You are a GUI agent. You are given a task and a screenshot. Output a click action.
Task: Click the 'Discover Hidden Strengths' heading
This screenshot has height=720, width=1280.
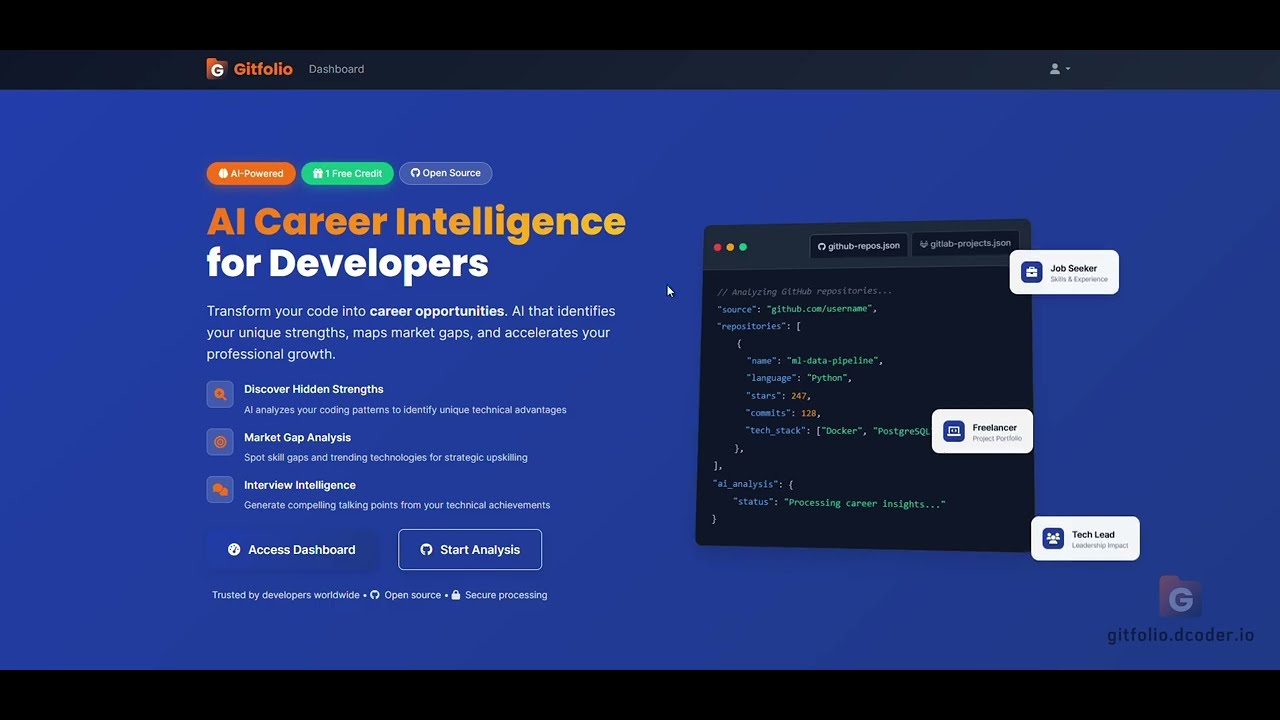pyautogui.click(x=314, y=389)
